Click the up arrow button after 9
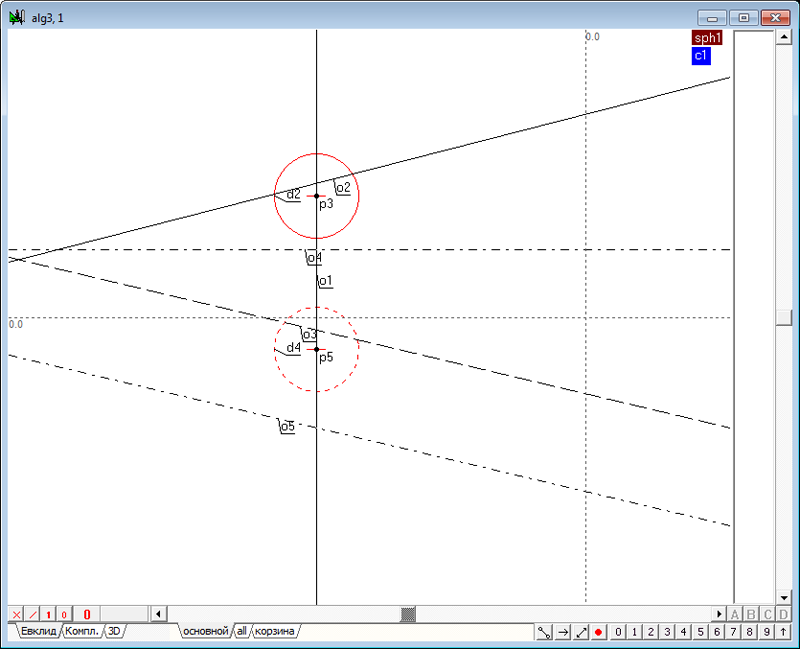Screen dimensions: 800x649 coord(783,632)
